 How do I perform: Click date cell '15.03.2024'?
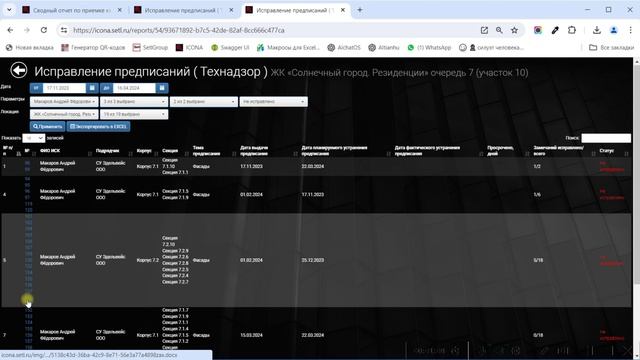click(x=251, y=335)
